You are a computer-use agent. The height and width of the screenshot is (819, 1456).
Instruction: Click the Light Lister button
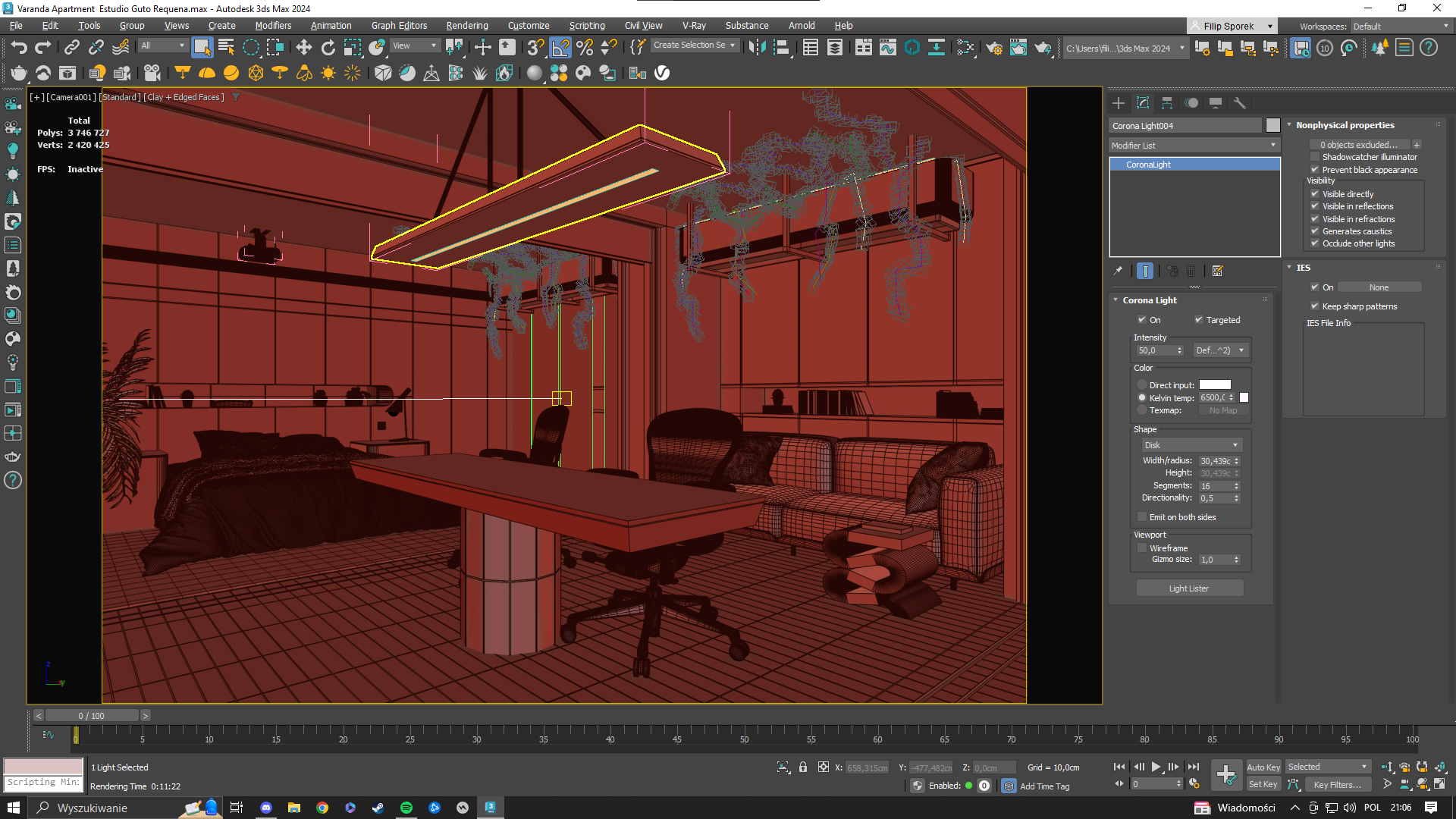click(1189, 588)
